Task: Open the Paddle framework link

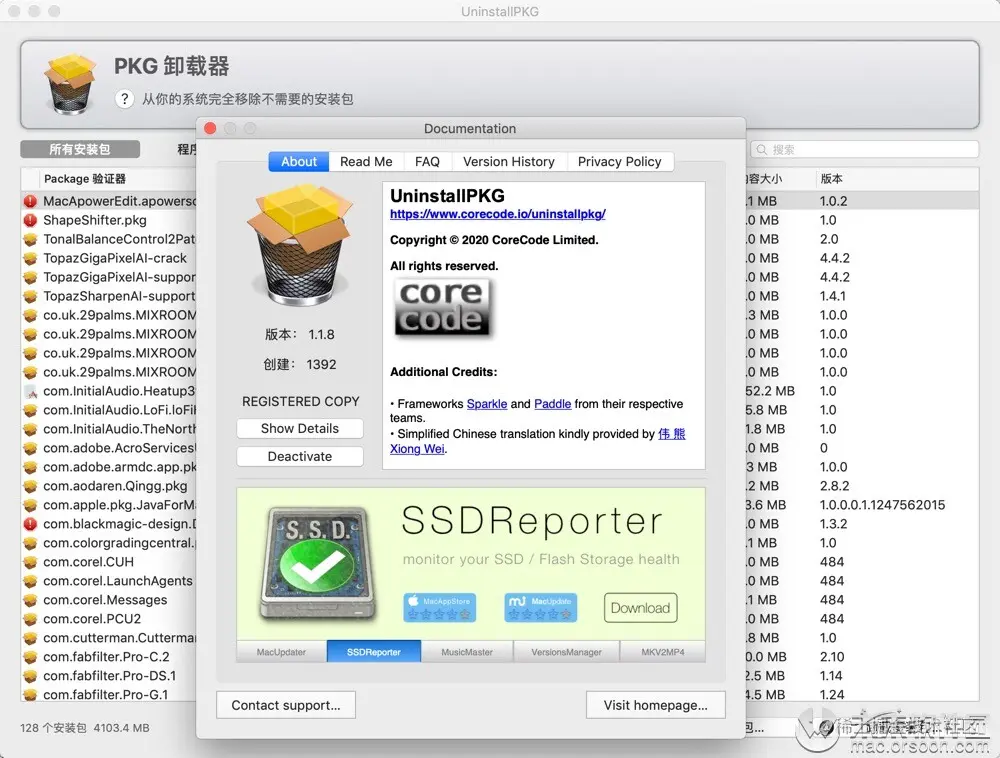Action: [x=552, y=404]
